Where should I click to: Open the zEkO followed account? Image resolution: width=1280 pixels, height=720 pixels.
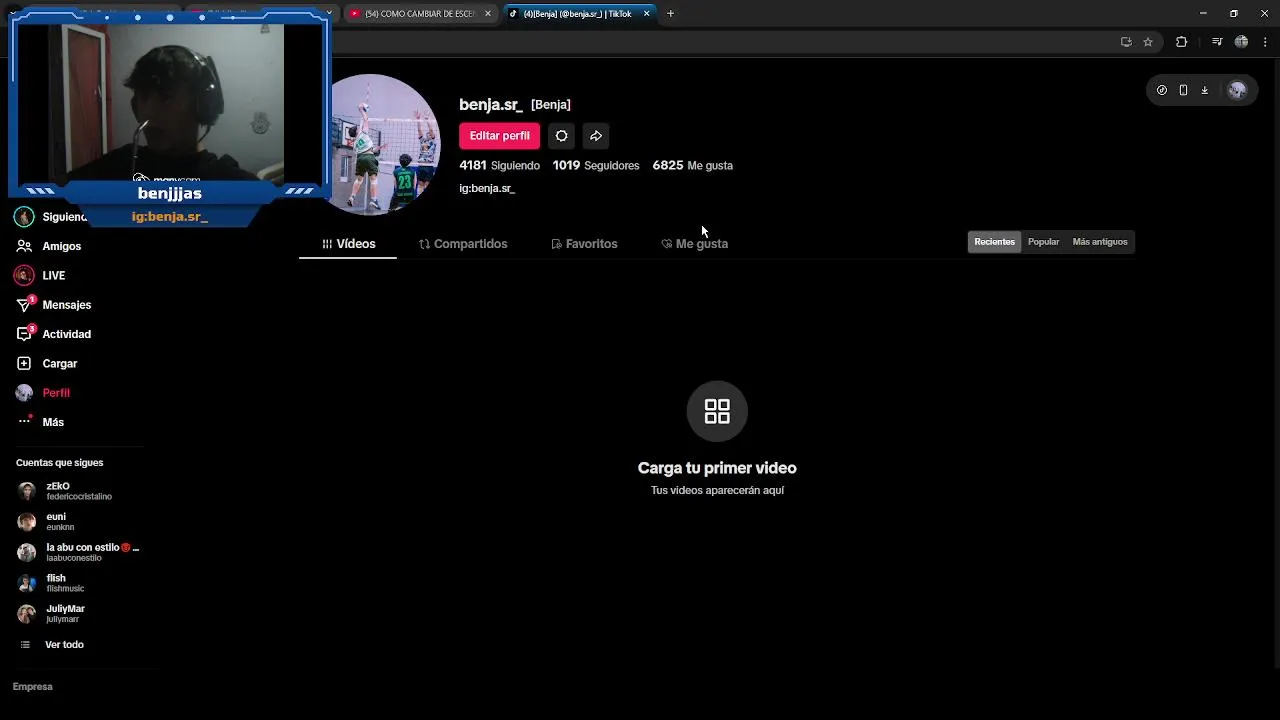click(78, 491)
